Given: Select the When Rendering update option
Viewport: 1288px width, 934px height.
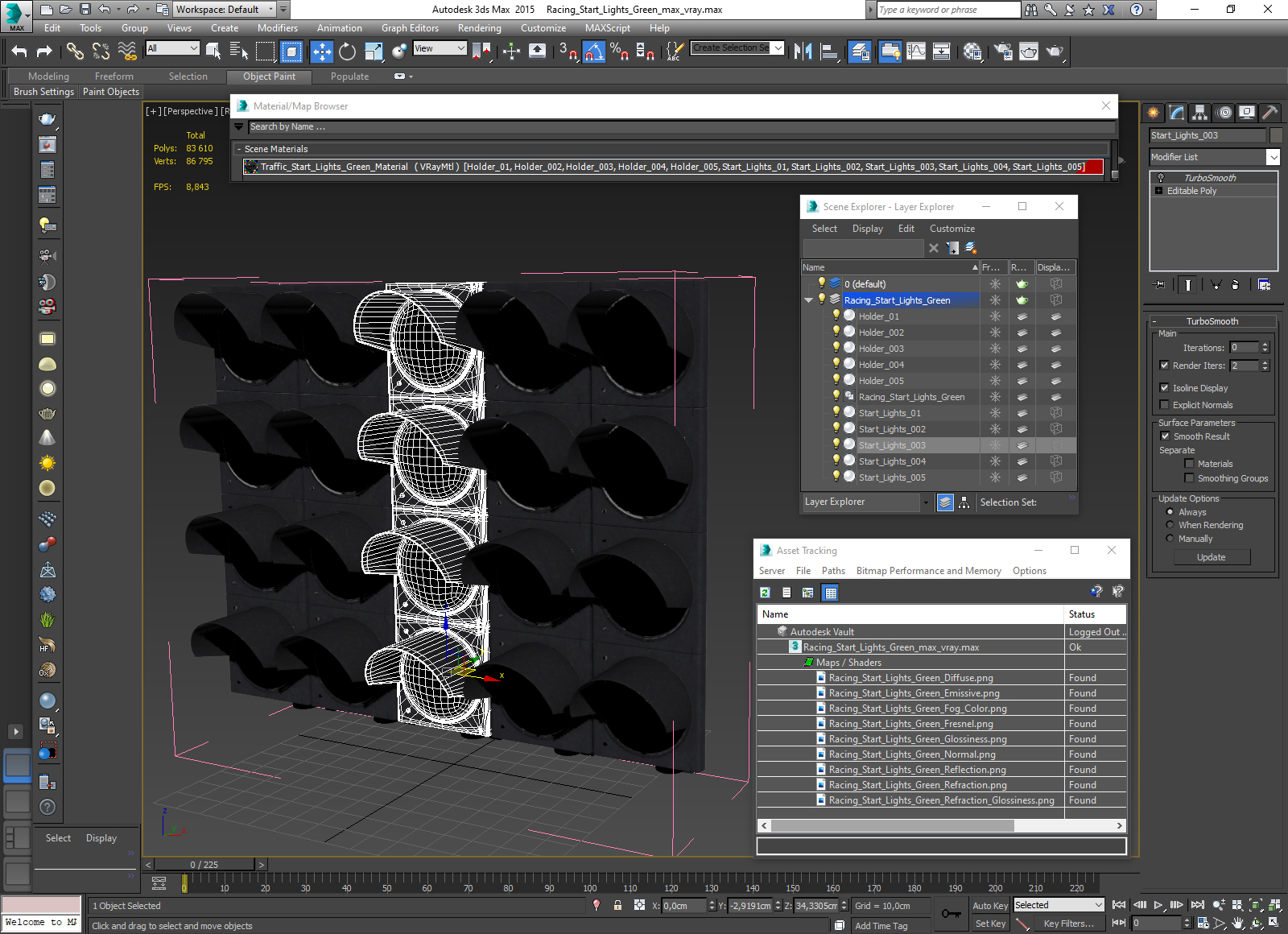Looking at the screenshot, I should (1170, 525).
